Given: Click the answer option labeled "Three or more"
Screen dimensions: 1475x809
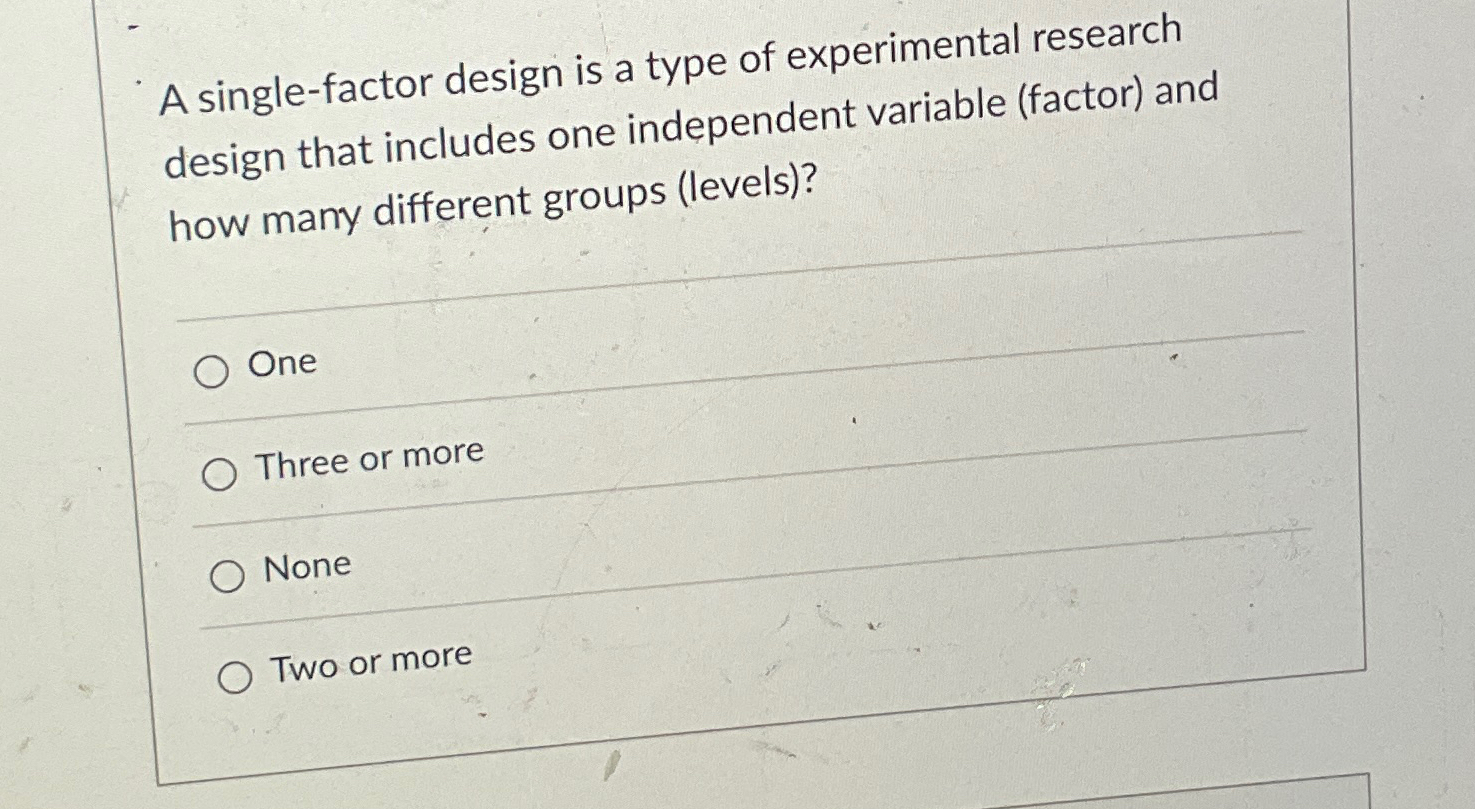Looking at the screenshot, I should (371, 460).
